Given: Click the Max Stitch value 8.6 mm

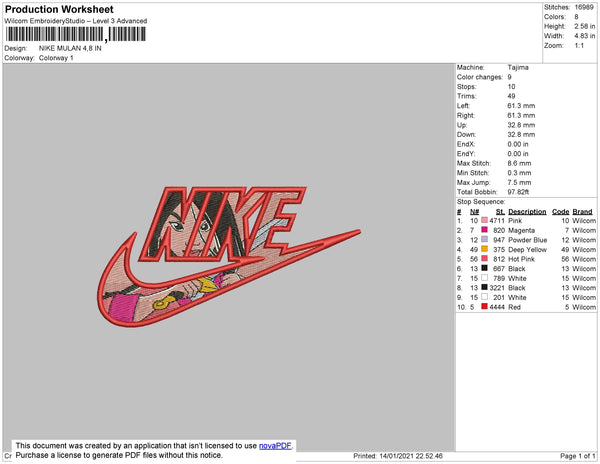Looking at the screenshot, I should [519, 163].
